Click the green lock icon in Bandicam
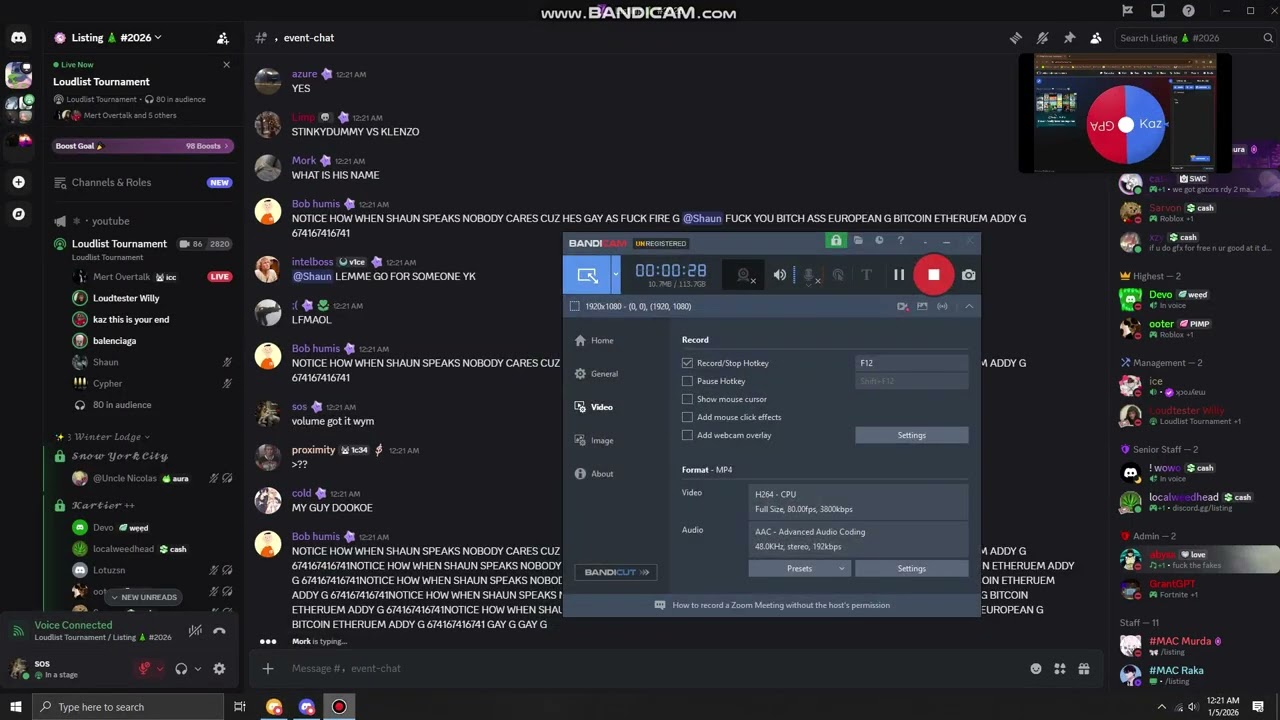This screenshot has height=720, width=1280. point(836,241)
